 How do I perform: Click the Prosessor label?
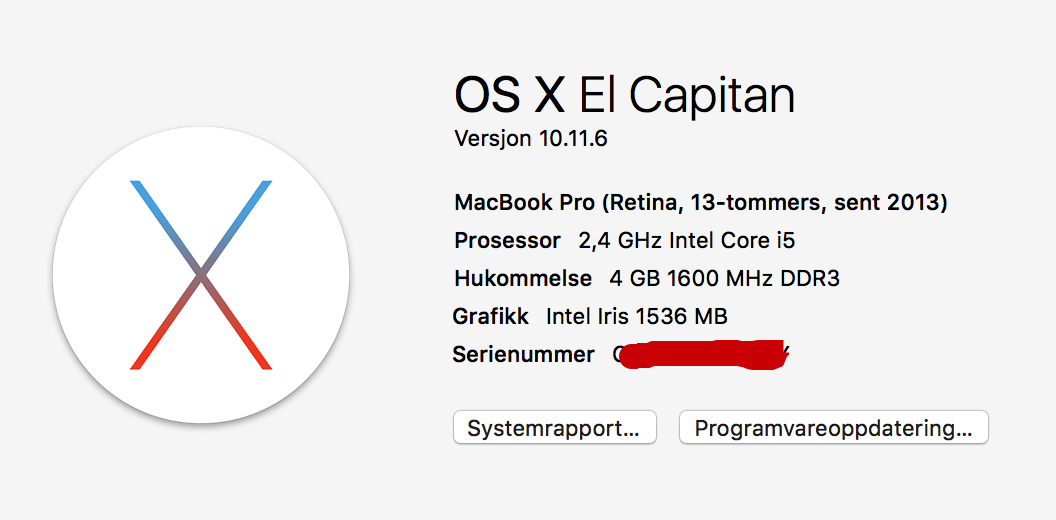(x=507, y=241)
